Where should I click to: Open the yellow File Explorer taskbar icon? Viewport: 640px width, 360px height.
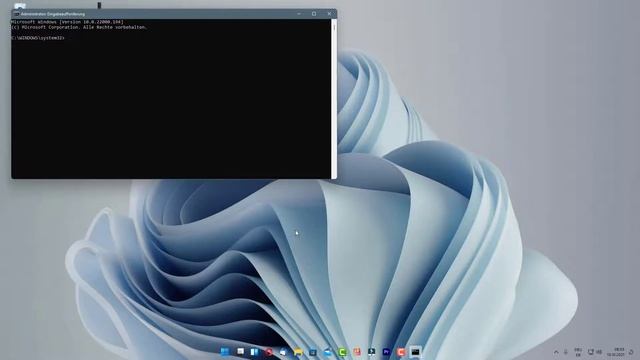pyautogui.click(x=298, y=352)
